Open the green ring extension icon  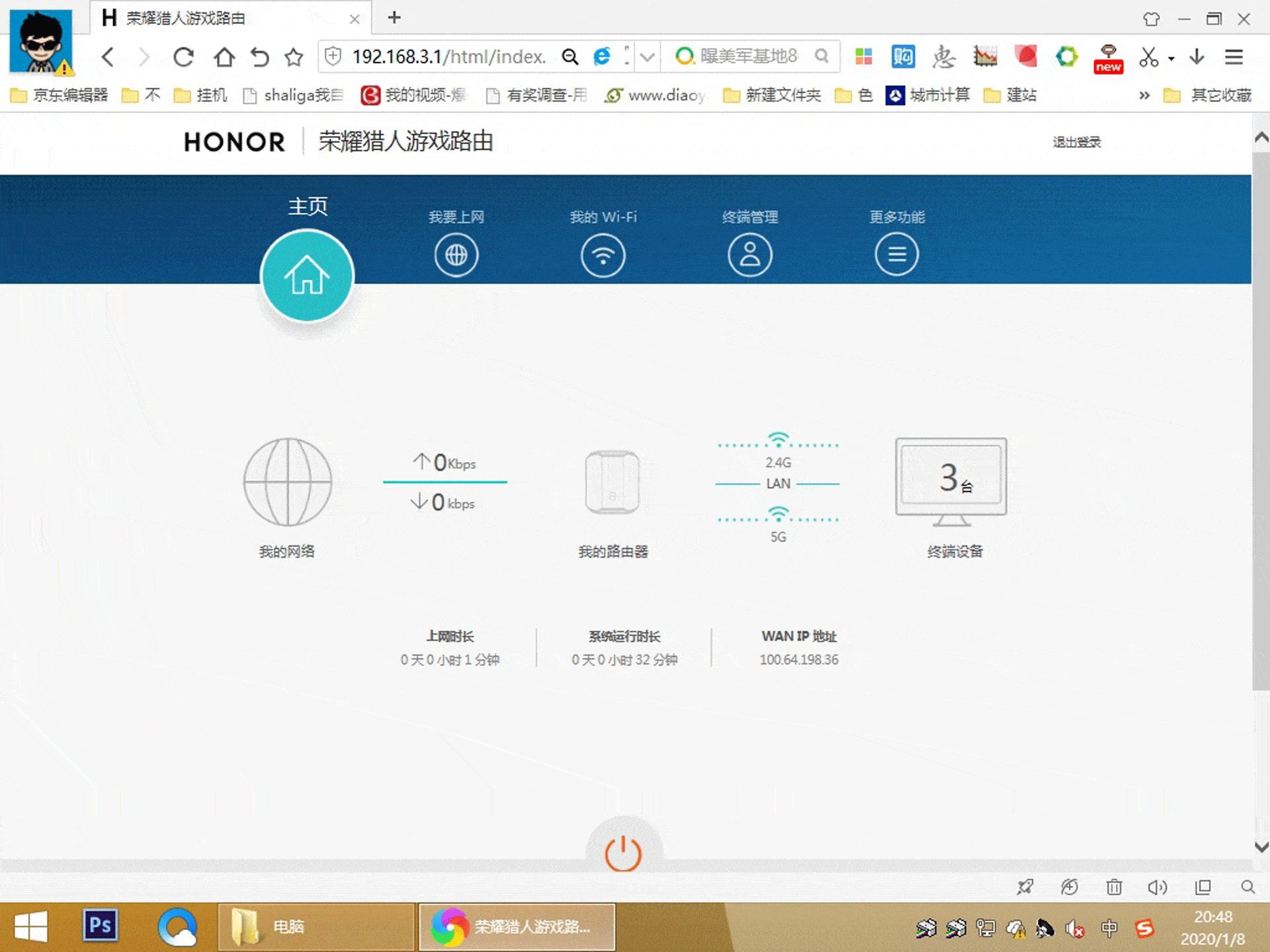tap(1066, 57)
